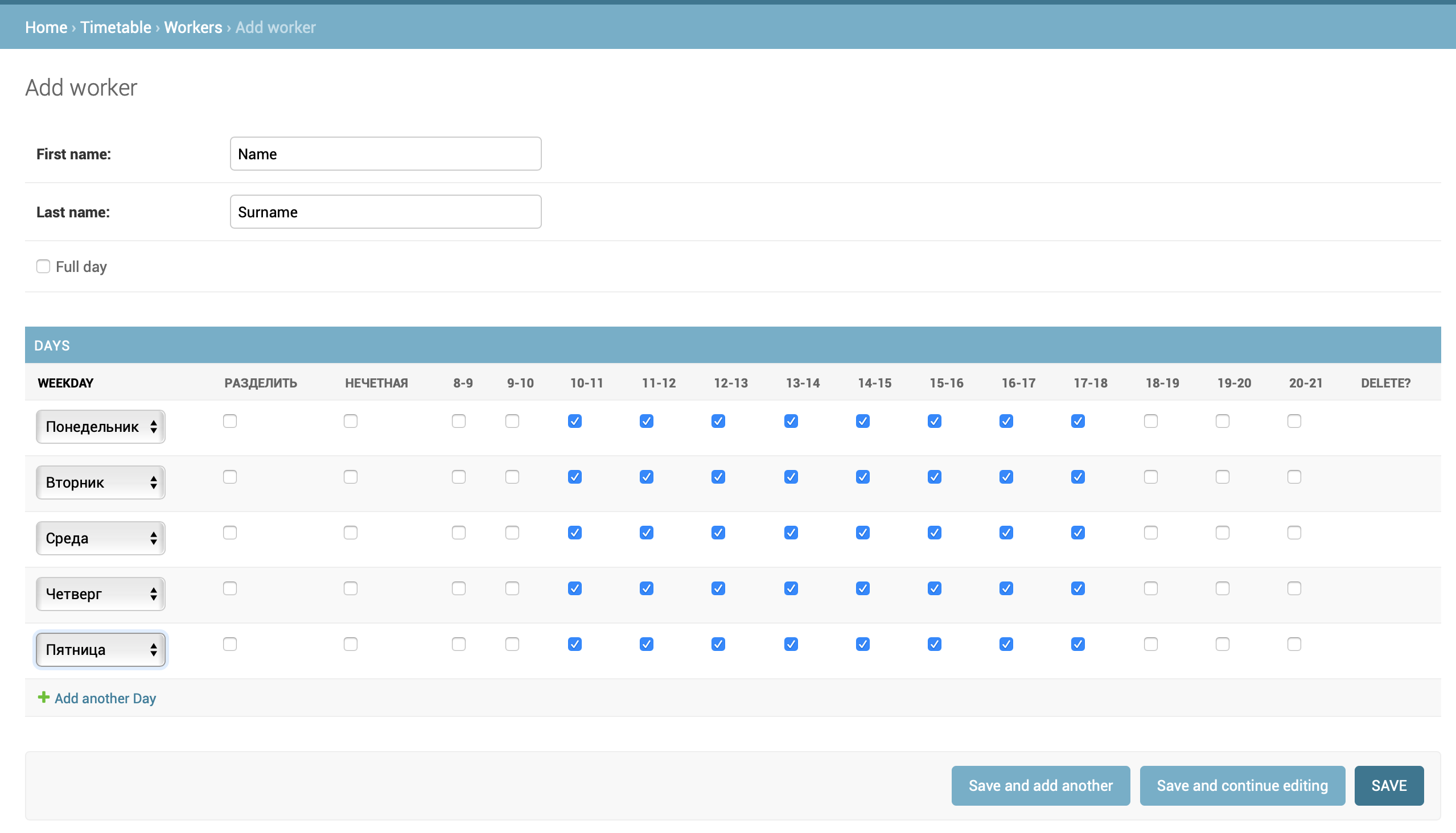Click the НЕЧЕТНАЯ column header
This screenshot has height=833, width=1456.
[377, 383]
